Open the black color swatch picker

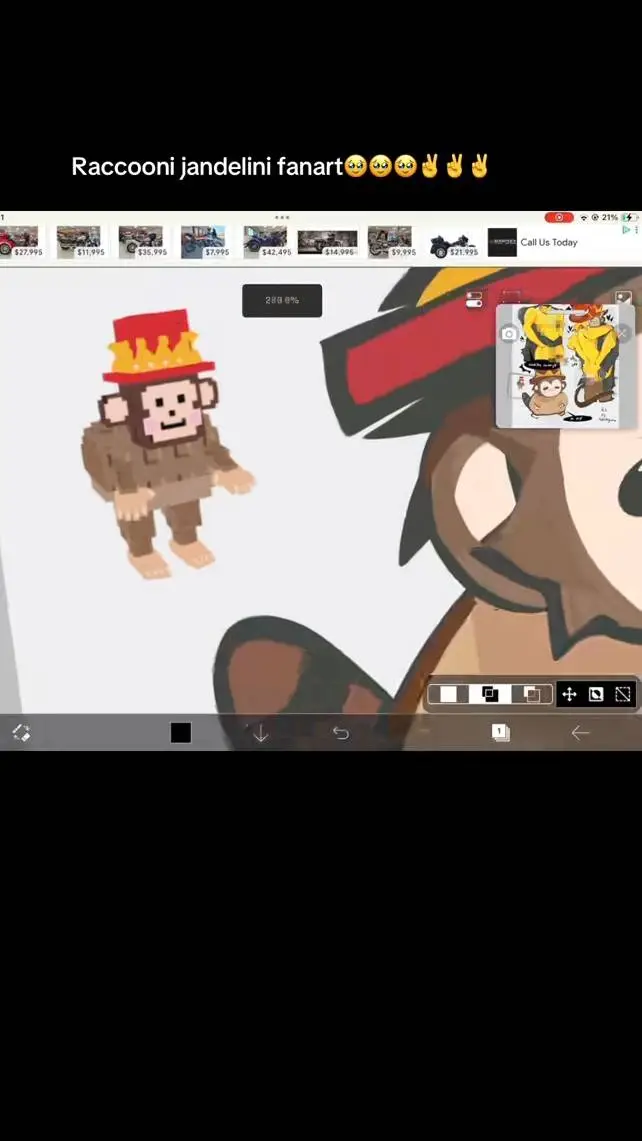[181, 733]
